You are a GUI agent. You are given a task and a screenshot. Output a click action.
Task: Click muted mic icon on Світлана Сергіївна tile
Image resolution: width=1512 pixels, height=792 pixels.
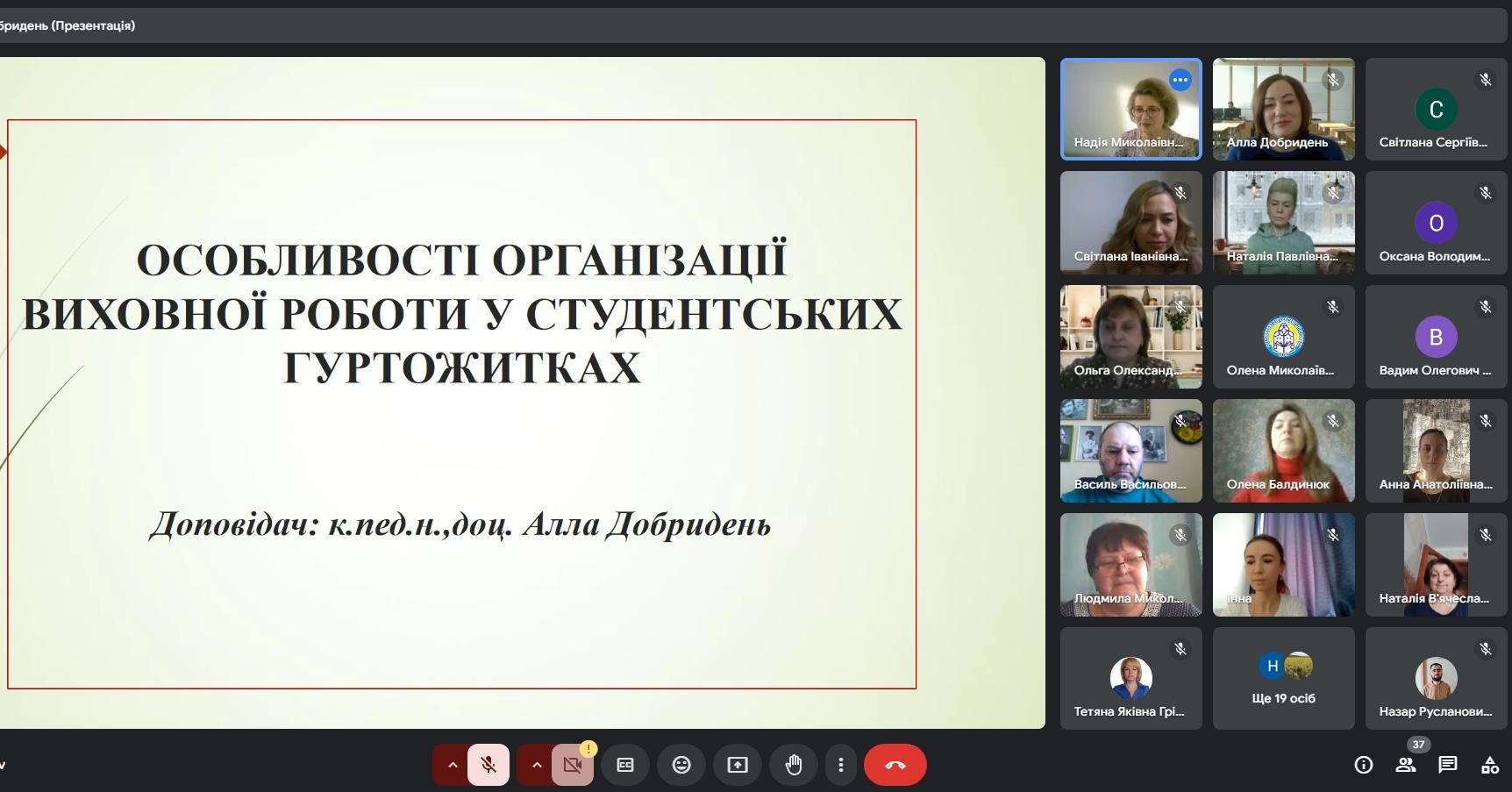point(1486,80)
